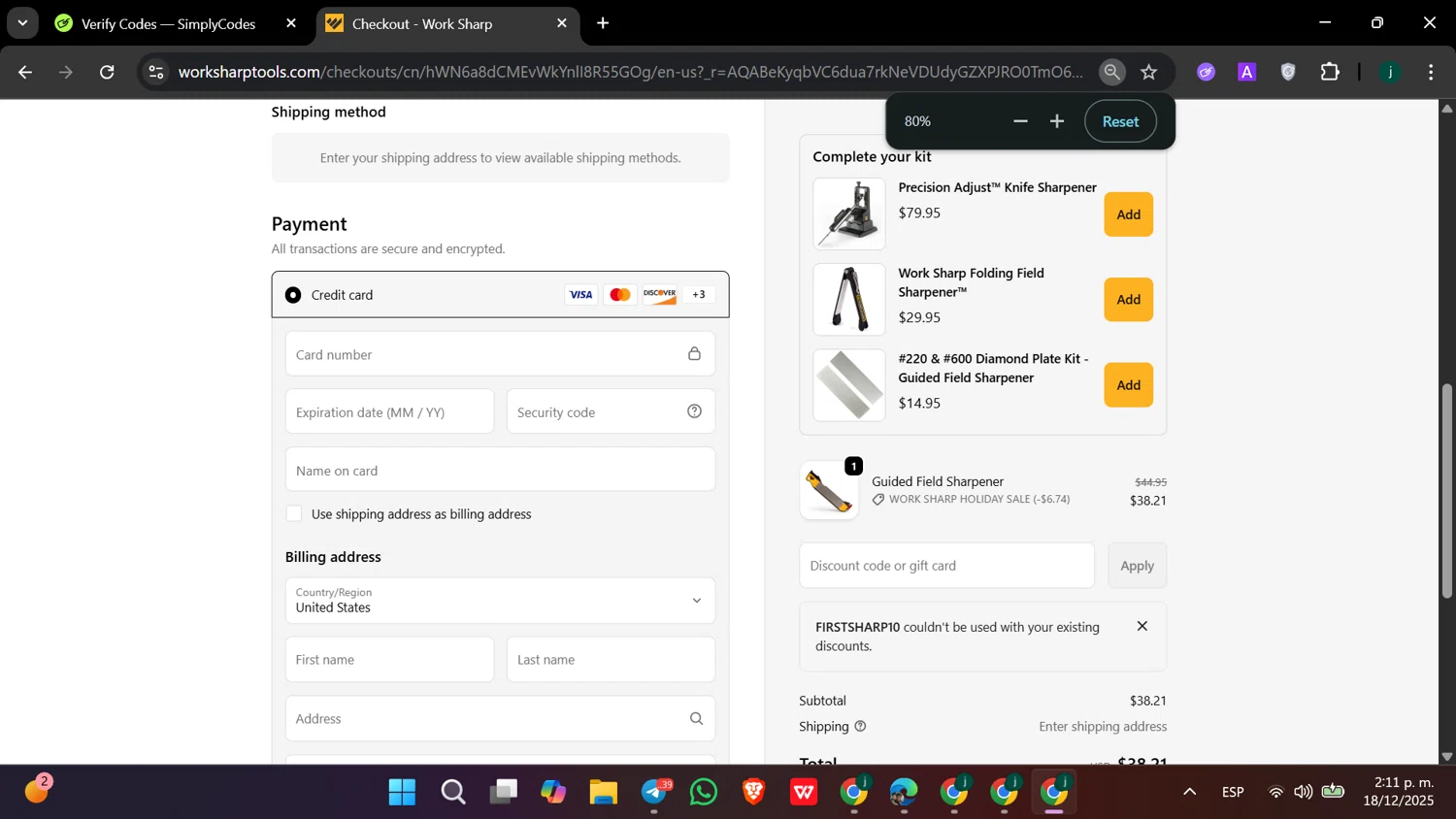Bookmark this page with the star icon
Screen dimensions: 1456x819
click(x=1149, y=72)
